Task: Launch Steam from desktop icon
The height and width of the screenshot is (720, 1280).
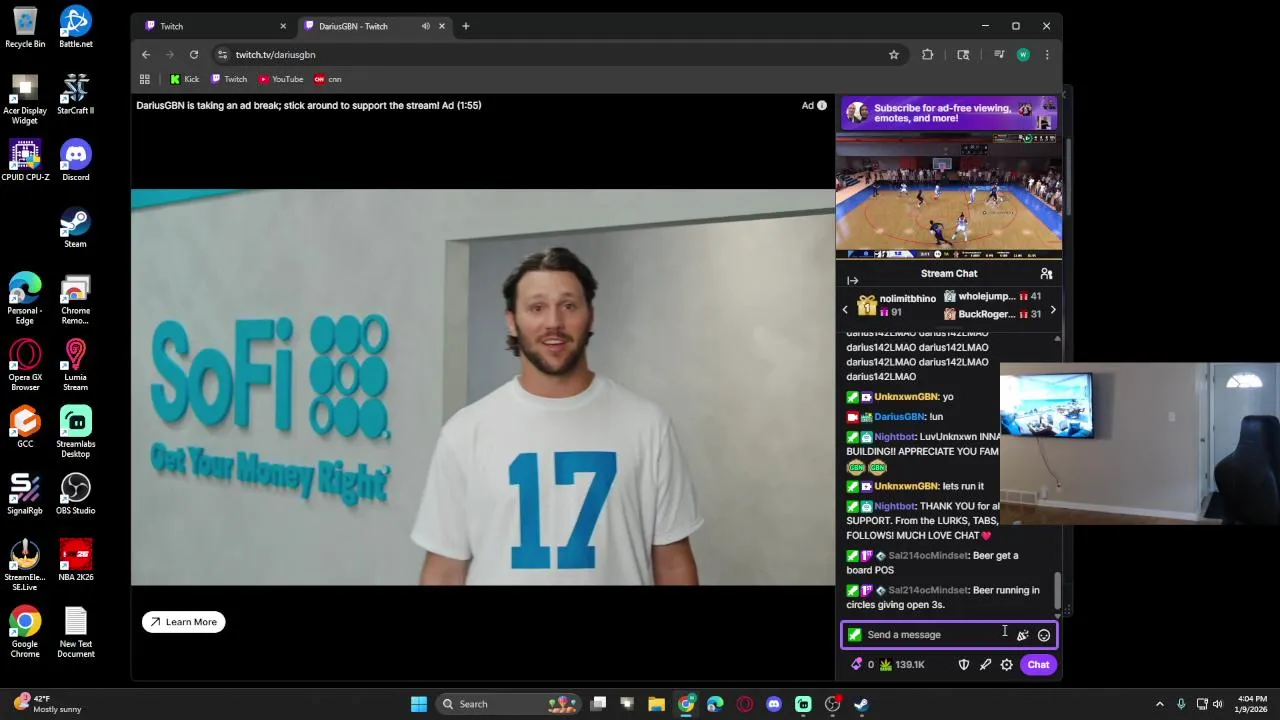Action: [76, 227]
